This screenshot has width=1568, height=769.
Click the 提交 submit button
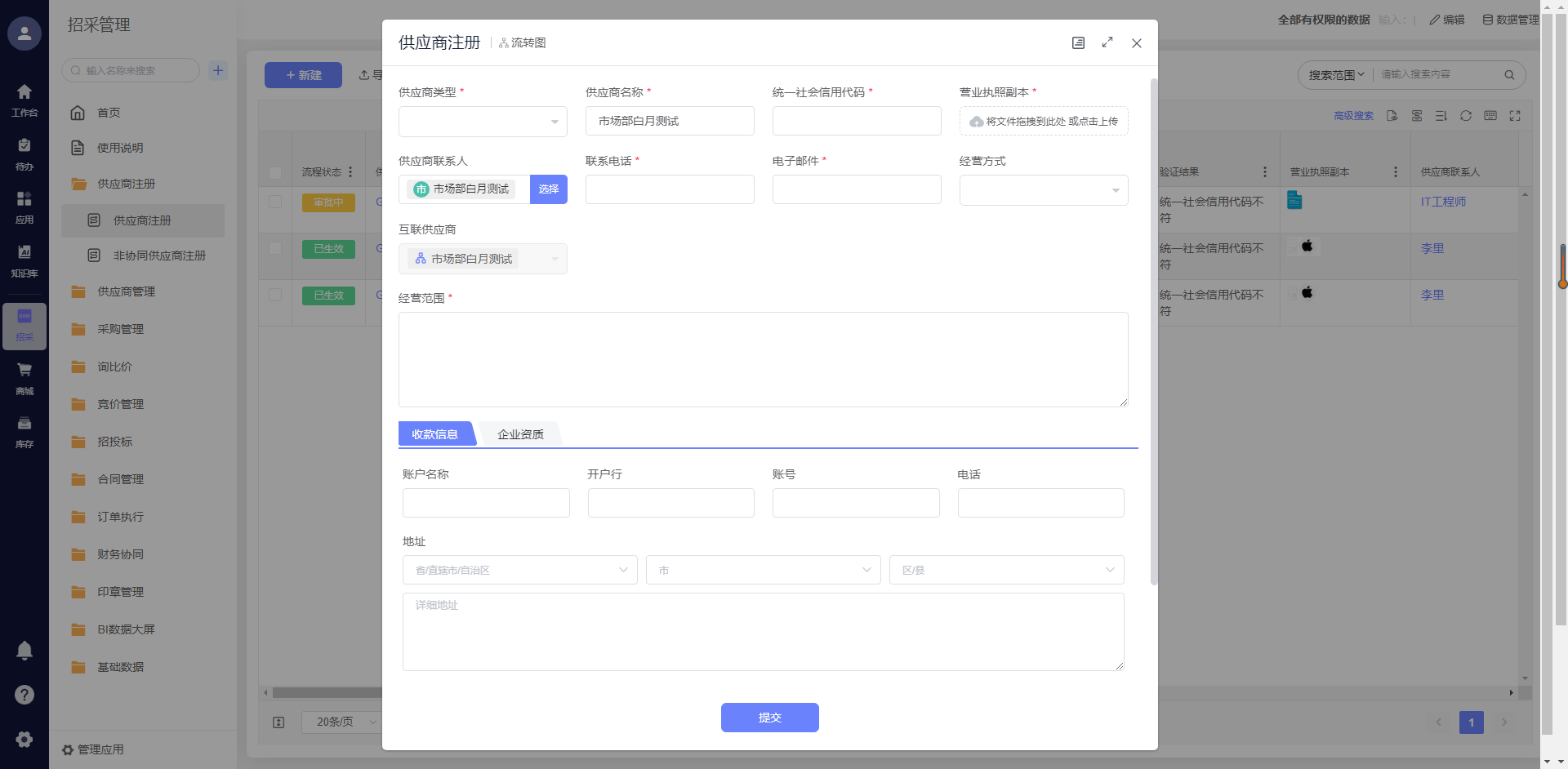click(x=769, y=718)
